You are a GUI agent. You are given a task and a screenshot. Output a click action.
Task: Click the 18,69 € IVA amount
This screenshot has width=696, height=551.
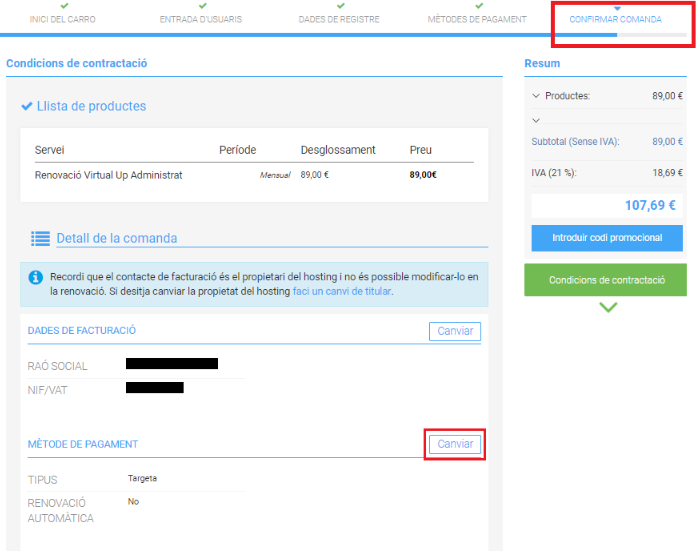coord(668,173)
